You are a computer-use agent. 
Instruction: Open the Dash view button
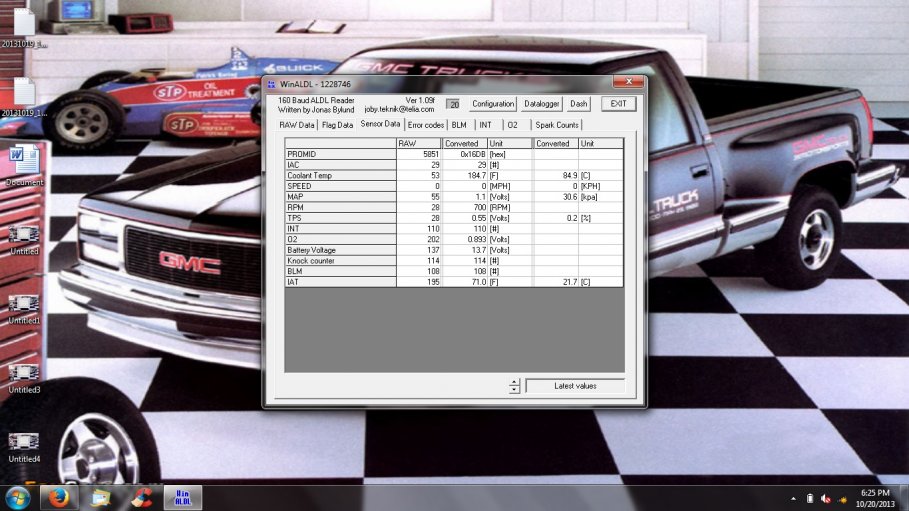(579, 104)
